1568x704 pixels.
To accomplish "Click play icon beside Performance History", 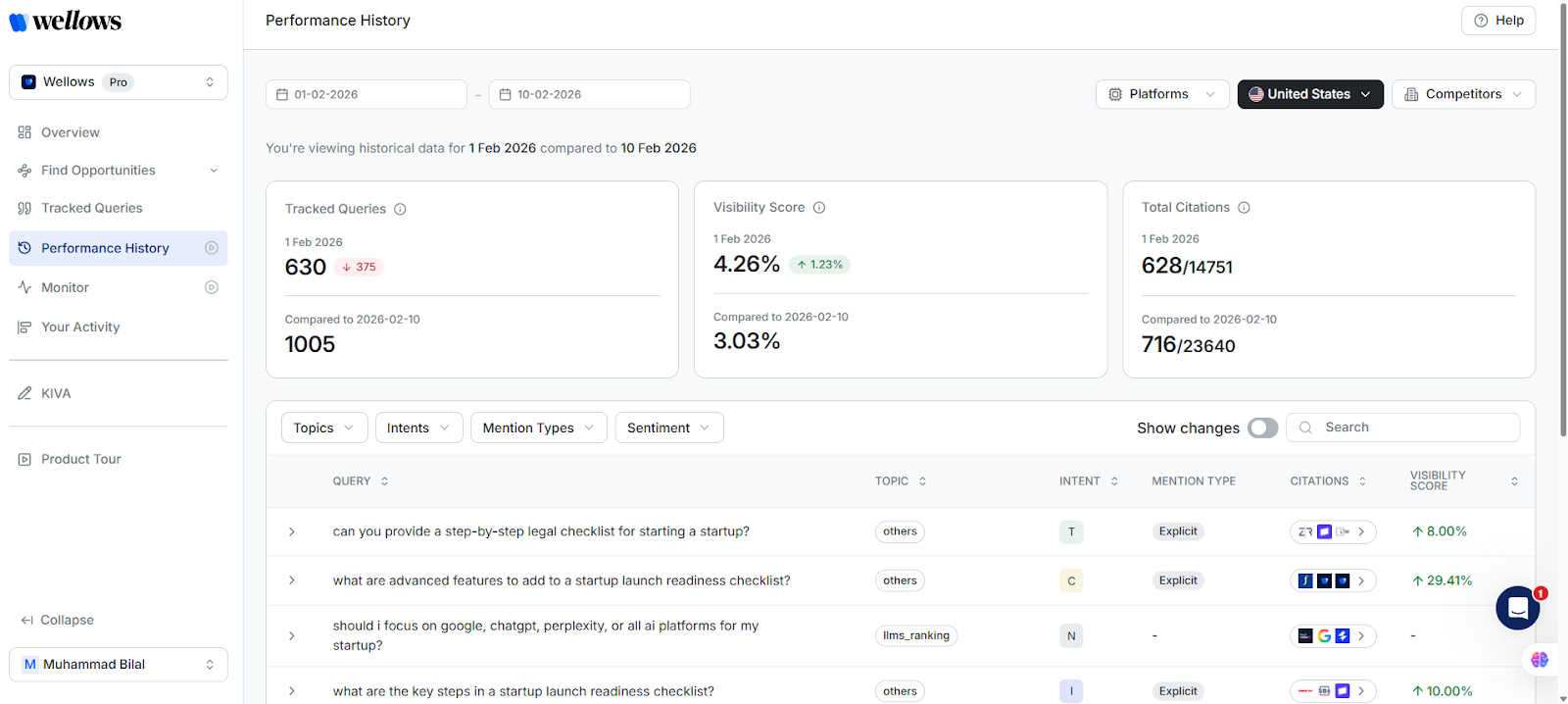I will click(x=211, y=248).
